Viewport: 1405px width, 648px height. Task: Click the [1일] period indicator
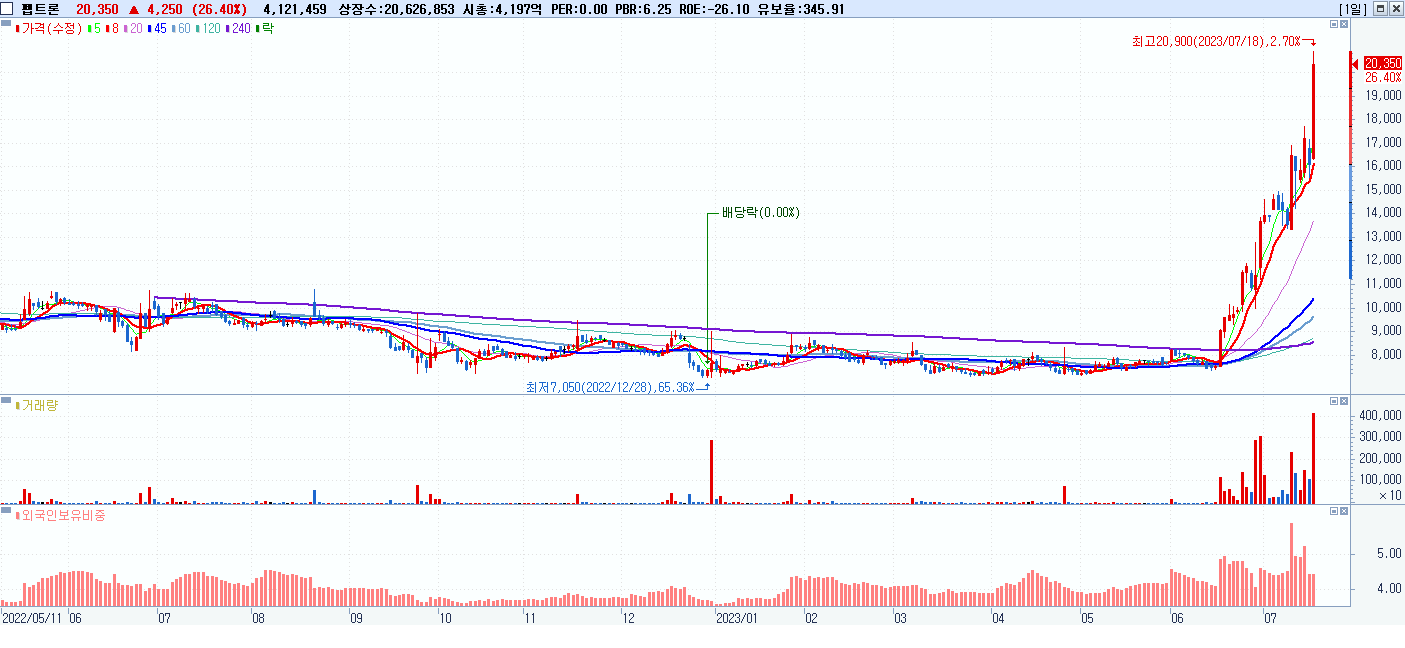click(x=1354, y=8)
